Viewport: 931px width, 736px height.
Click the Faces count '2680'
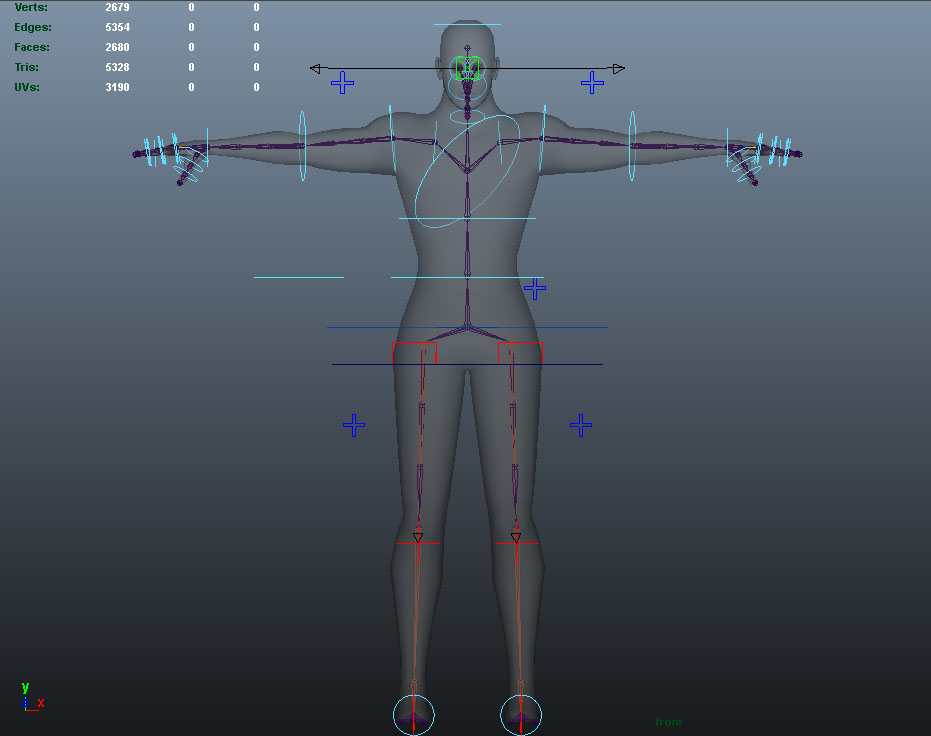(118, 47)
